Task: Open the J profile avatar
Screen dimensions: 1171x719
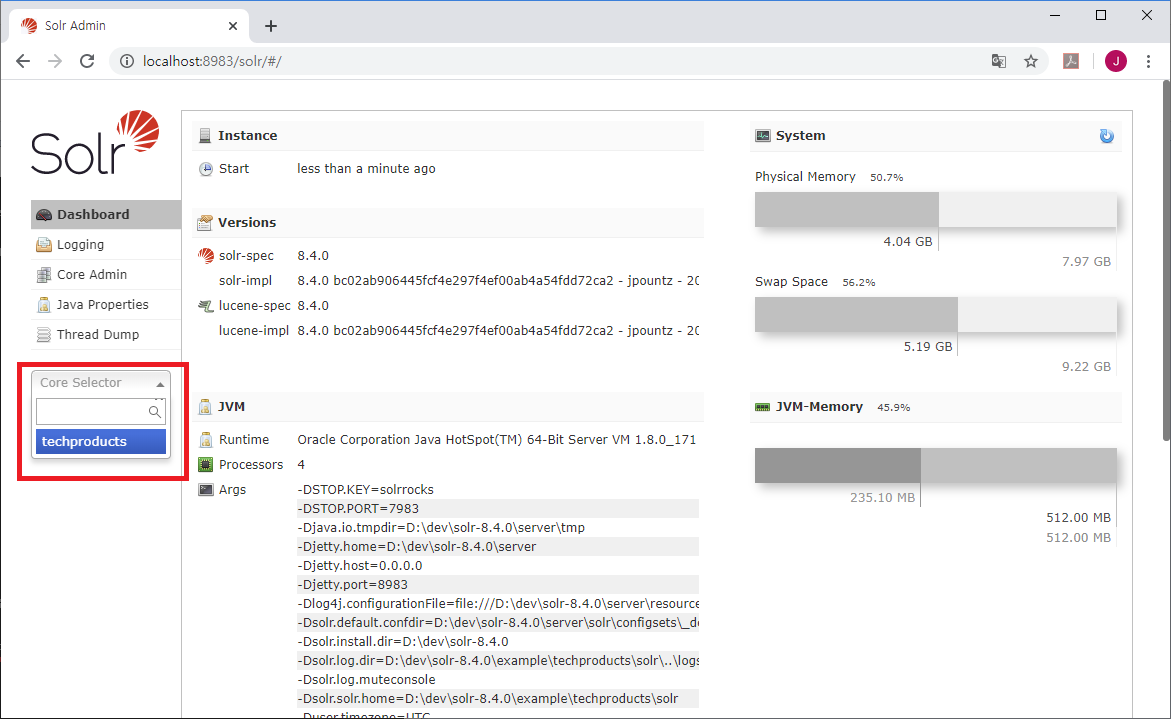Action: [1116, 61]
